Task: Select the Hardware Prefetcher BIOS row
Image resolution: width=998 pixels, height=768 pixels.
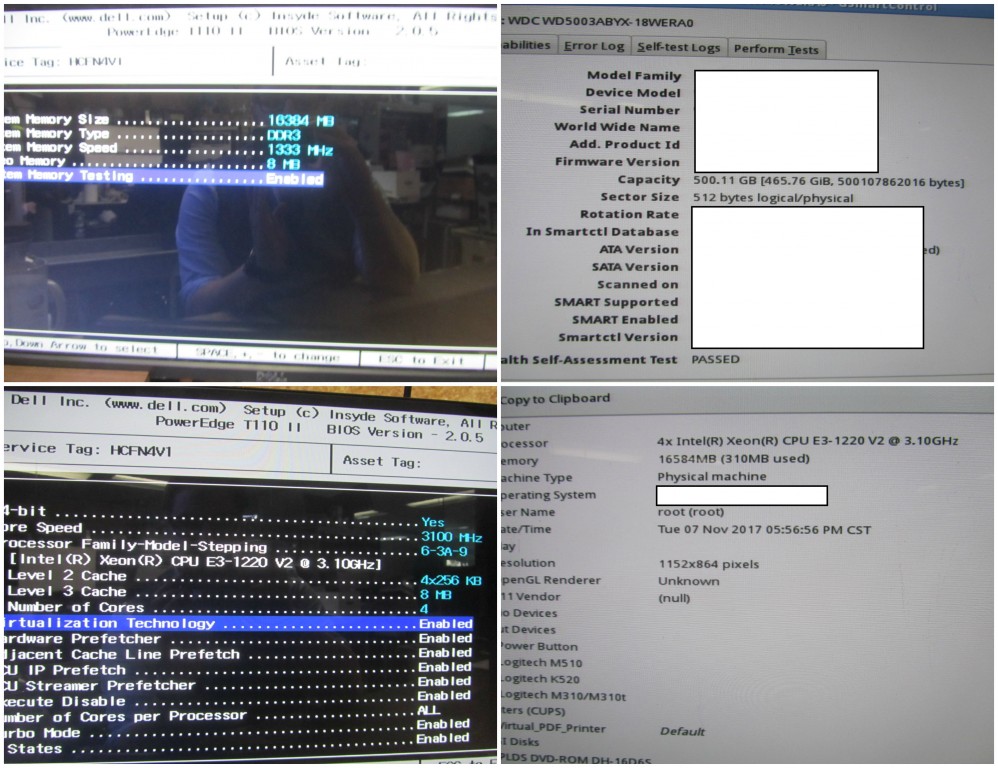Action: point(238,639)
